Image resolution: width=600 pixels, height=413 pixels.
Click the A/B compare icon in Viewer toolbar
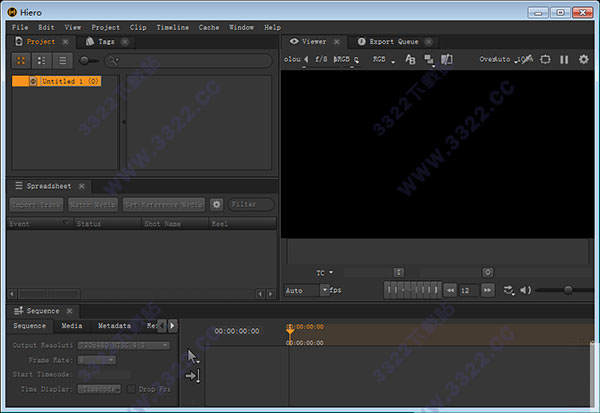pyautogui.click(x=410, y=59)
